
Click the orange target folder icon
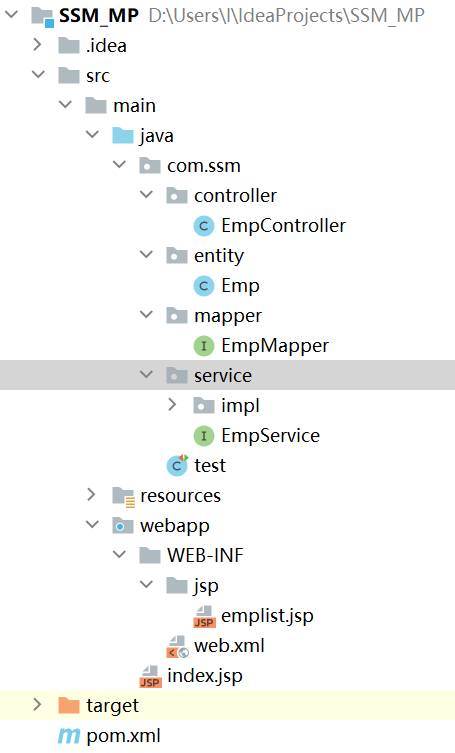tap(69, 706)
